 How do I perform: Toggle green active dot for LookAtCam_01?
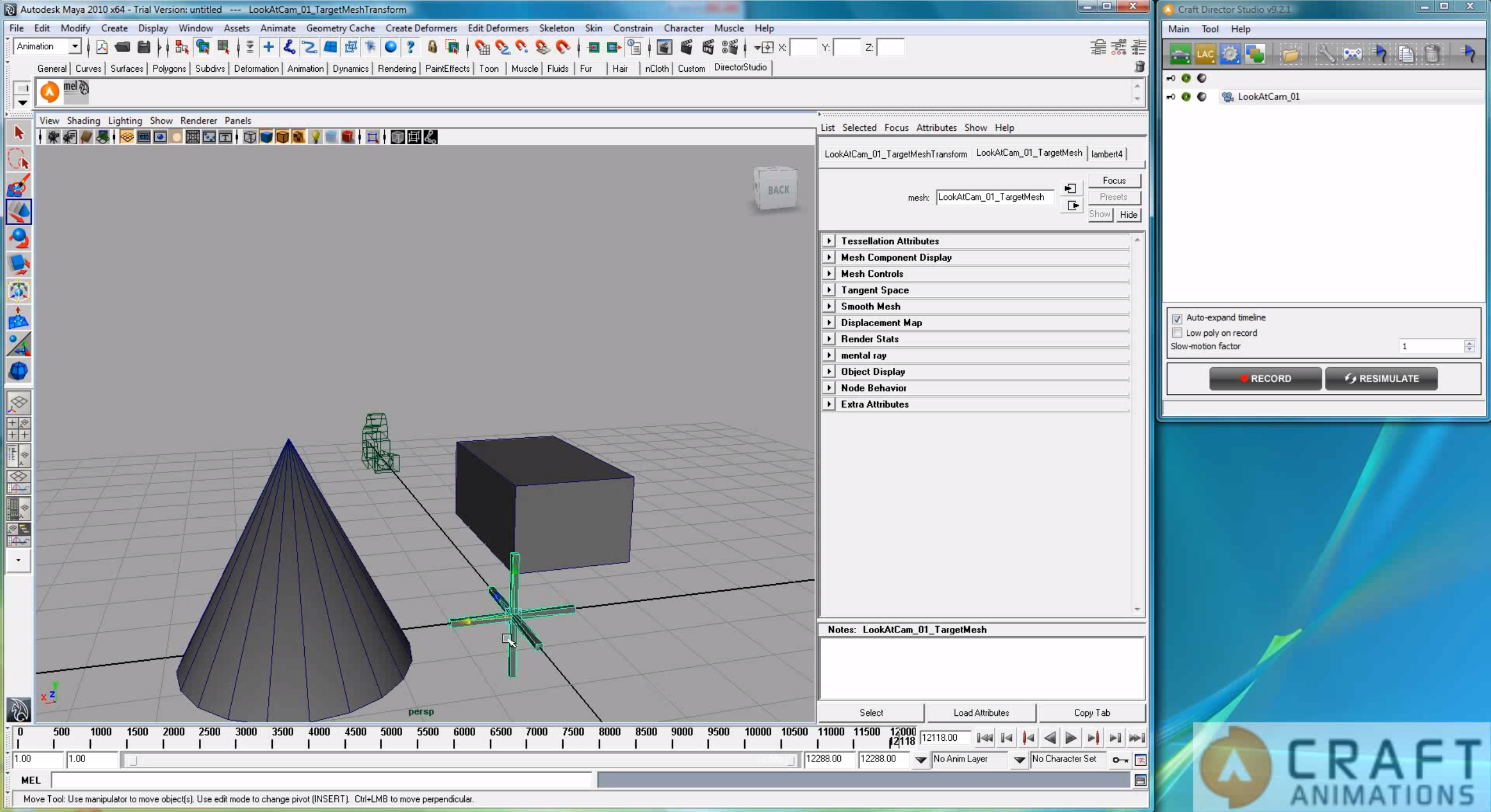pos(1186,97)
